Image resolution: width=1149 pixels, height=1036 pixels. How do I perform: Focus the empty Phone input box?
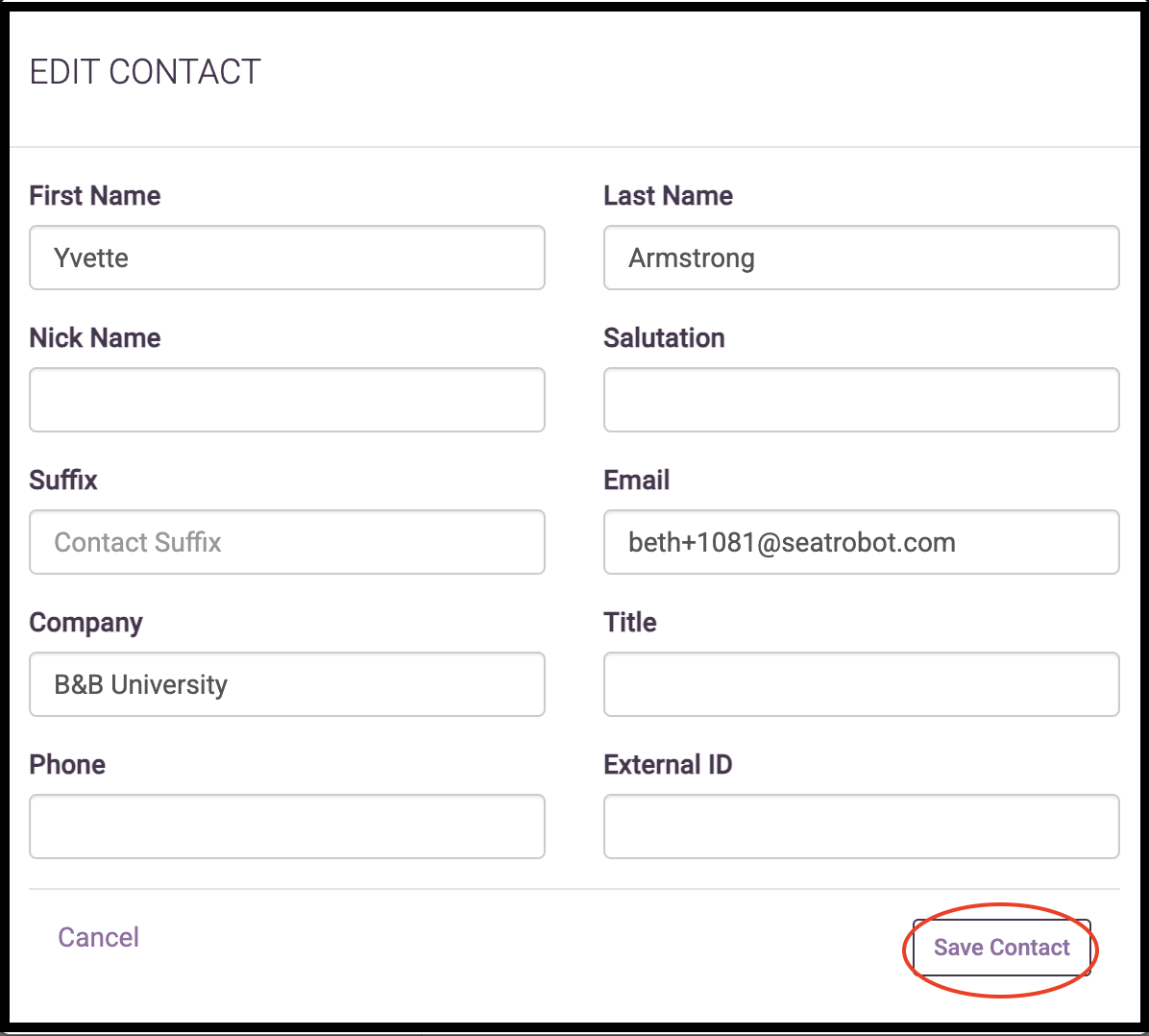click(x=287, y=826)
